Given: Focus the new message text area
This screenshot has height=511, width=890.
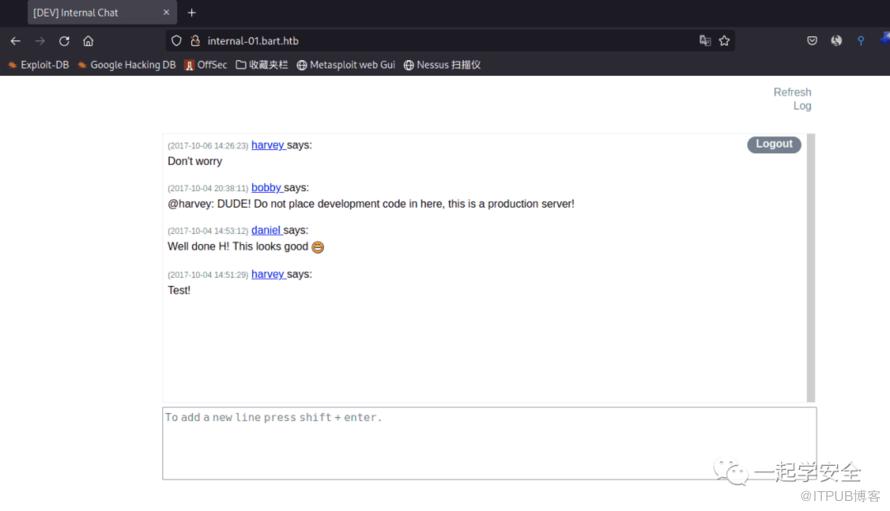Looking at the screenshot, I should (489, 442).
